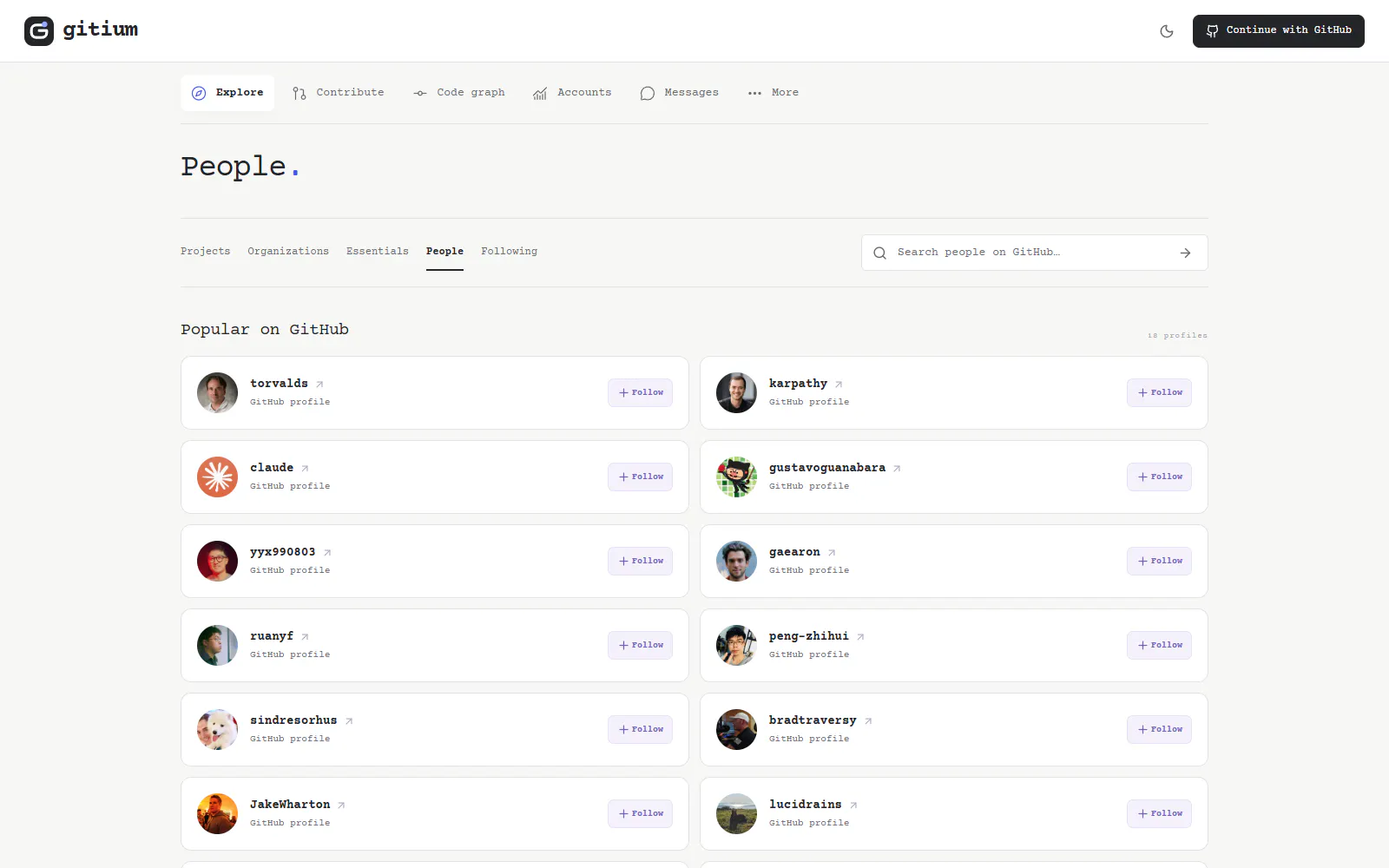Open peng-zhihui external link arrow icon
This screenshot has width=1389, height=868.
860,637
